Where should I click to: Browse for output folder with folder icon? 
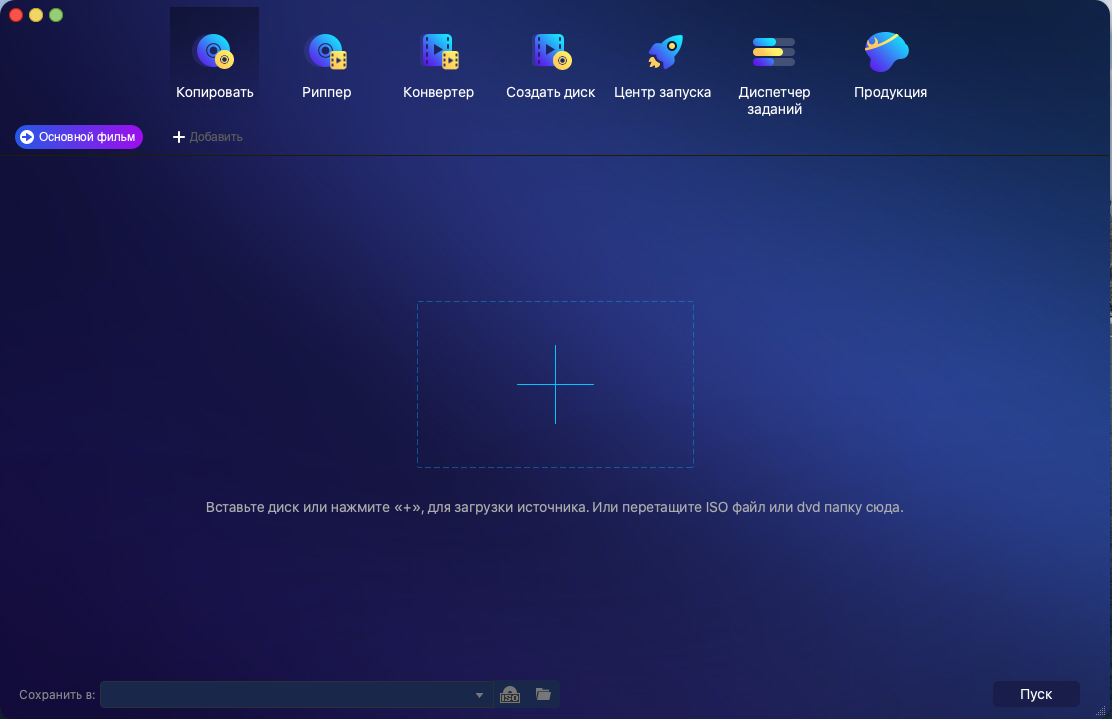point(543,694)
